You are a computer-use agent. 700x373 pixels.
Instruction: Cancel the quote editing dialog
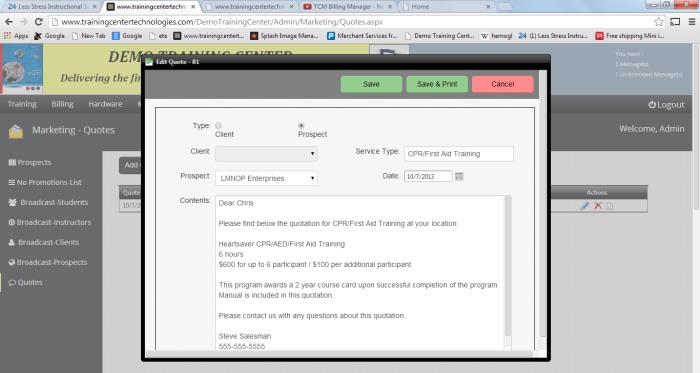[x=502, y=84]
